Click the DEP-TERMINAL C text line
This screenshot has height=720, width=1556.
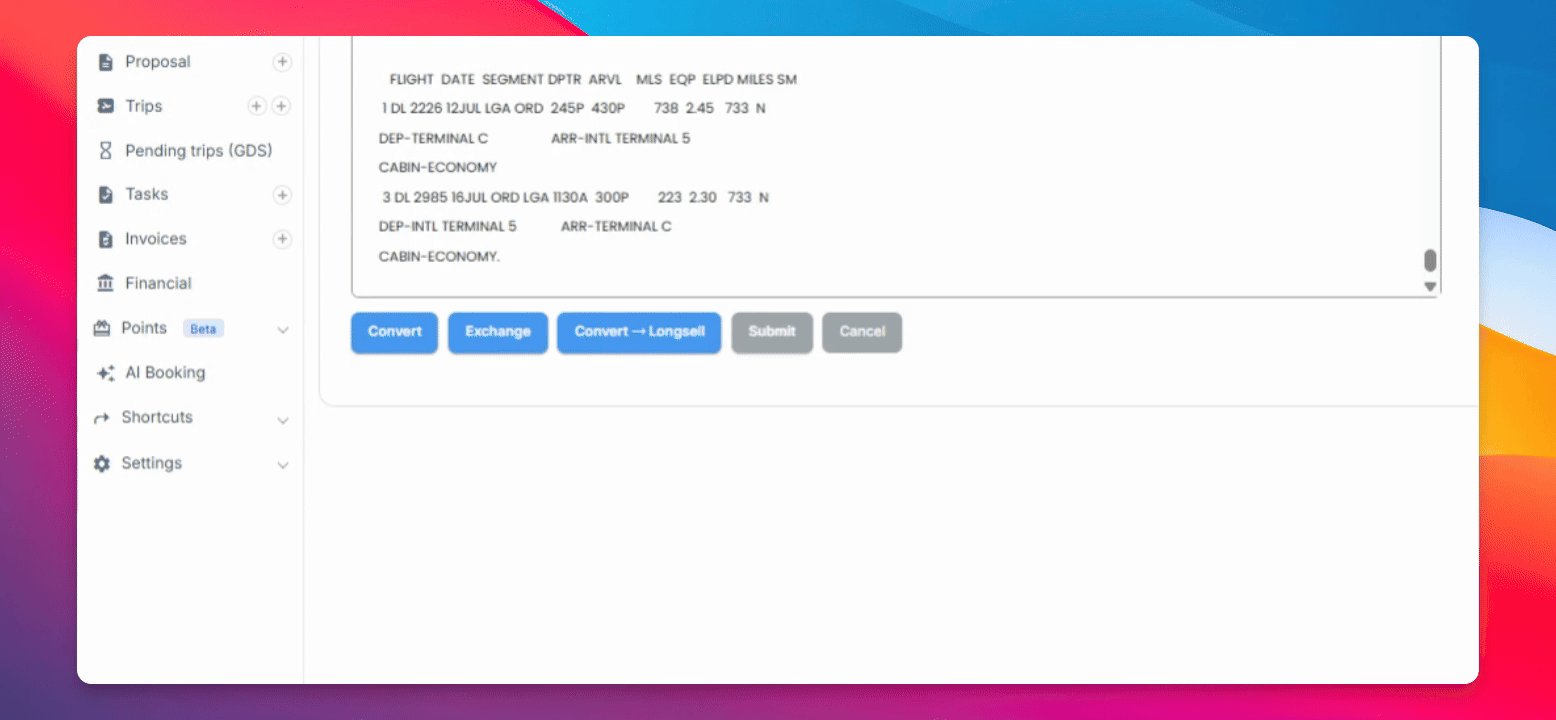pyautogui.click(x=433, y=138)
